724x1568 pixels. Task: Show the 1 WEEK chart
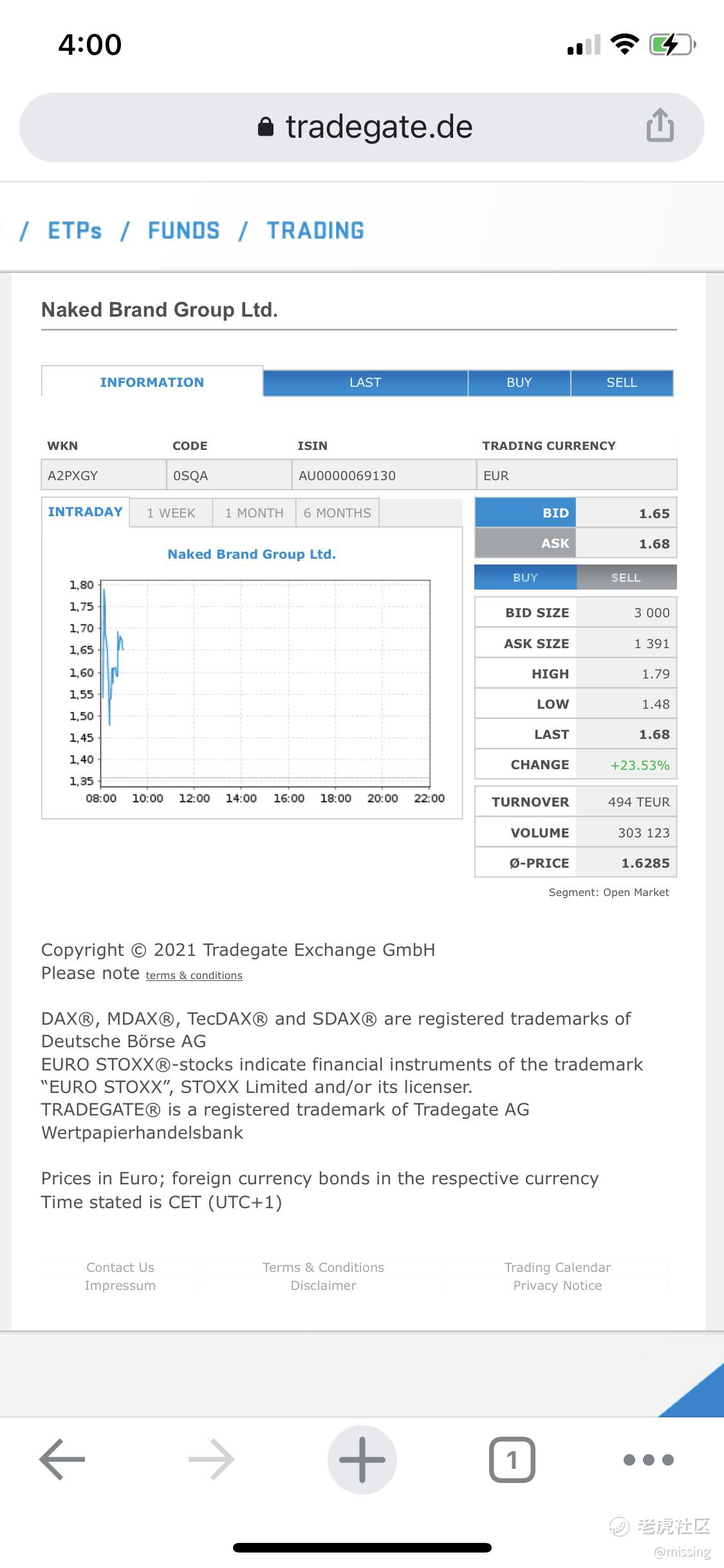171,513
